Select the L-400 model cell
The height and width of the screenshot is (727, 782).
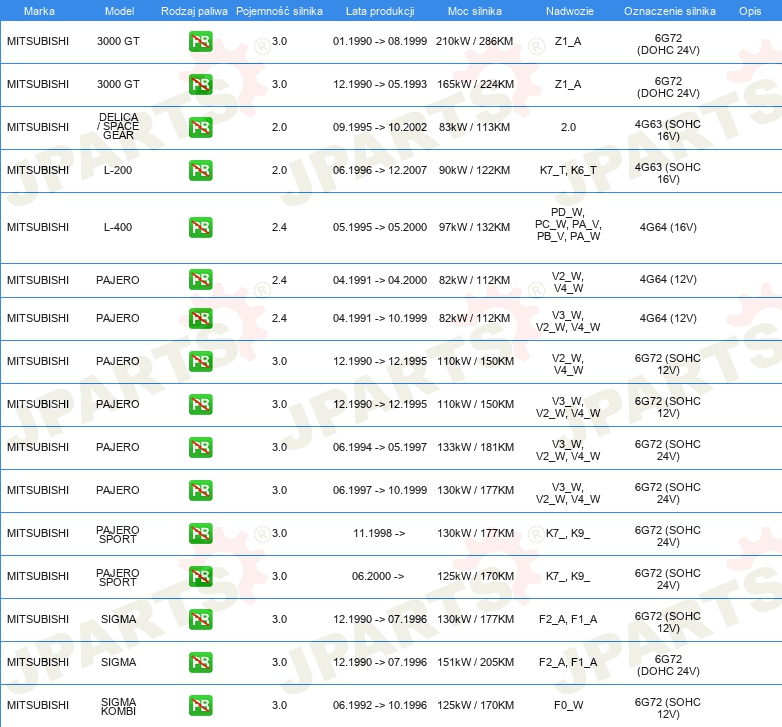point(118,228)
